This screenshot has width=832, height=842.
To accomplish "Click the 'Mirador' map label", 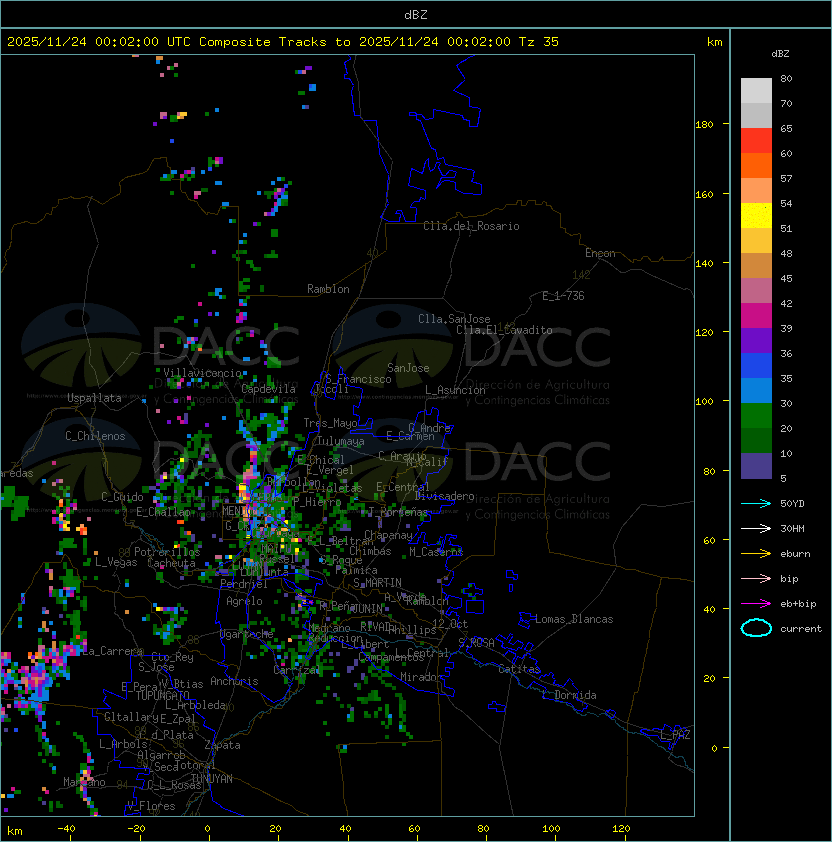I will pos(422,677).
